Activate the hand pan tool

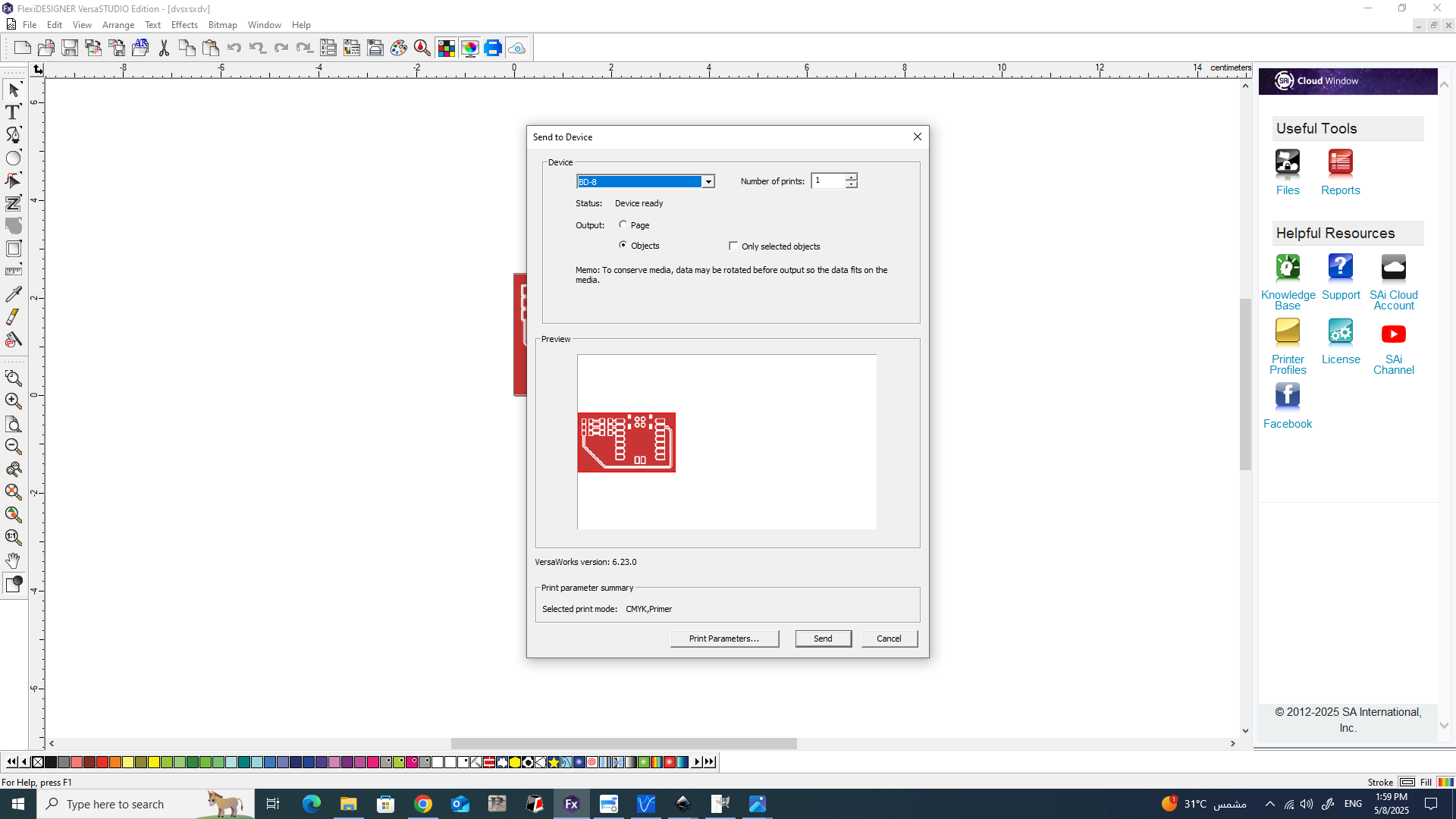click(14, 560)
